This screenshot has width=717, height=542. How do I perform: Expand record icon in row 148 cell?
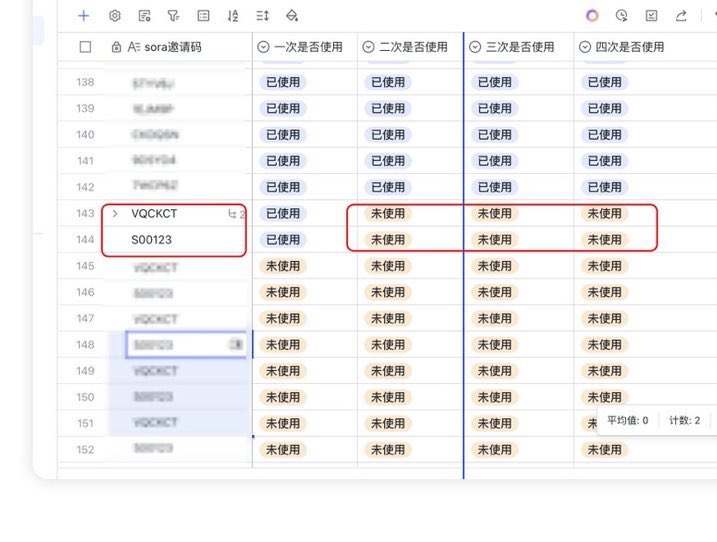click(235, 344)
